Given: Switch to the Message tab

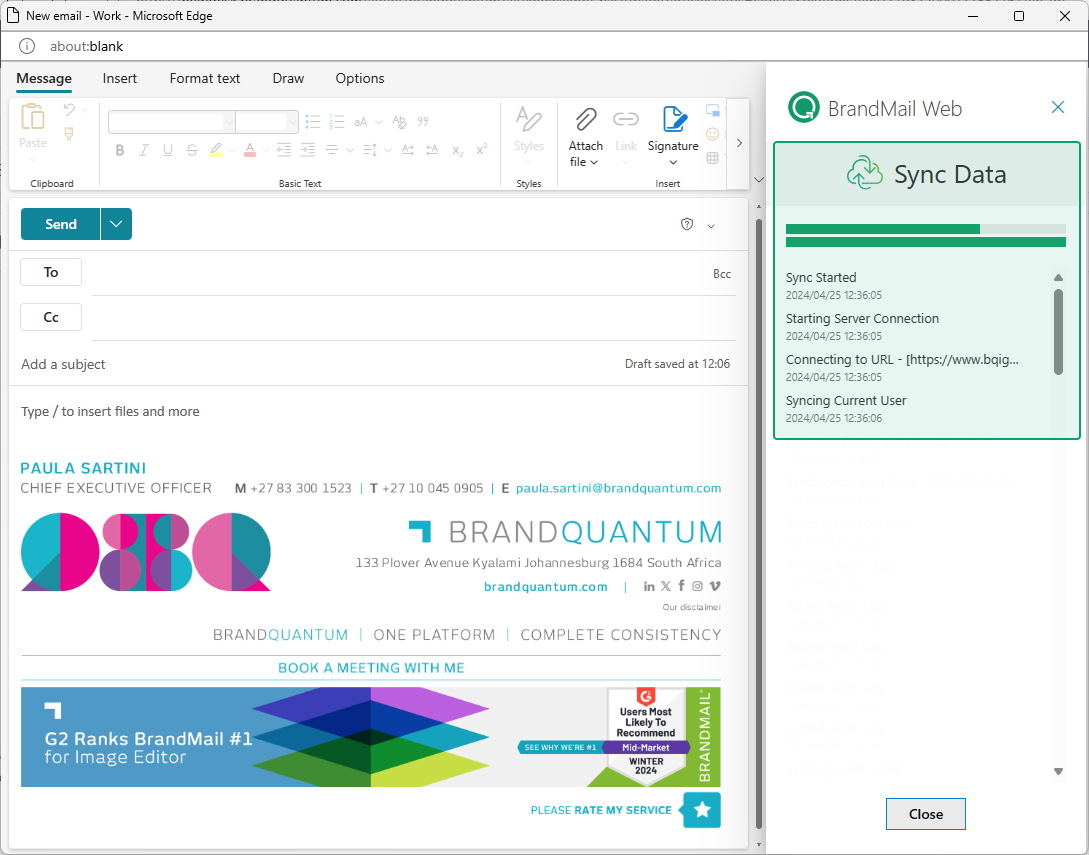Looking at the screenshot, I should click(44, 78).
